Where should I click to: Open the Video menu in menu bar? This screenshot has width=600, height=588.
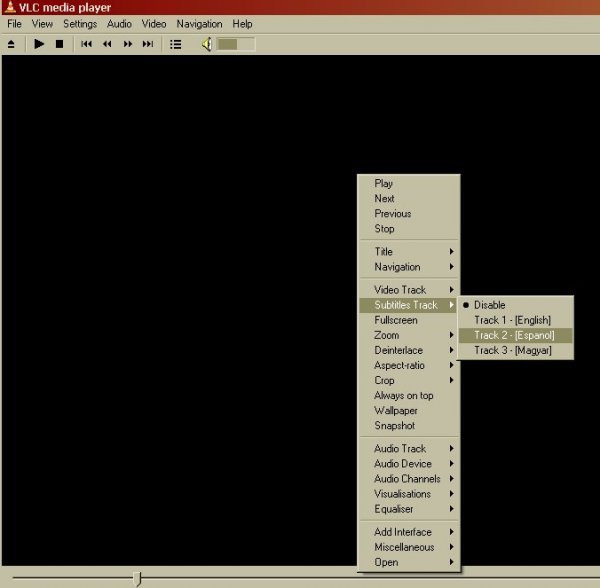coord(154,24)
